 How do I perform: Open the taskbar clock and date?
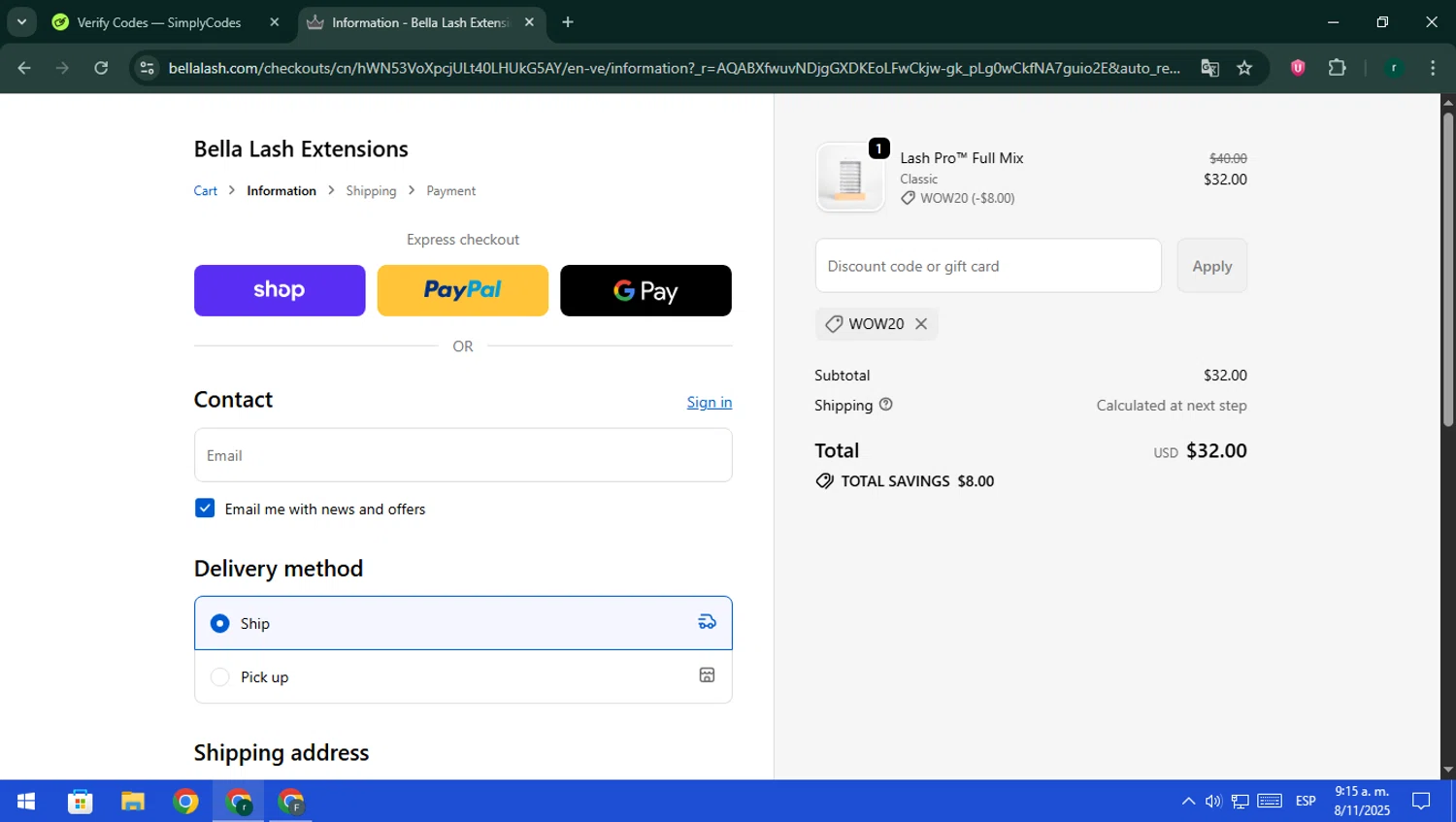pyautogui.click(x=1362, y=801)
